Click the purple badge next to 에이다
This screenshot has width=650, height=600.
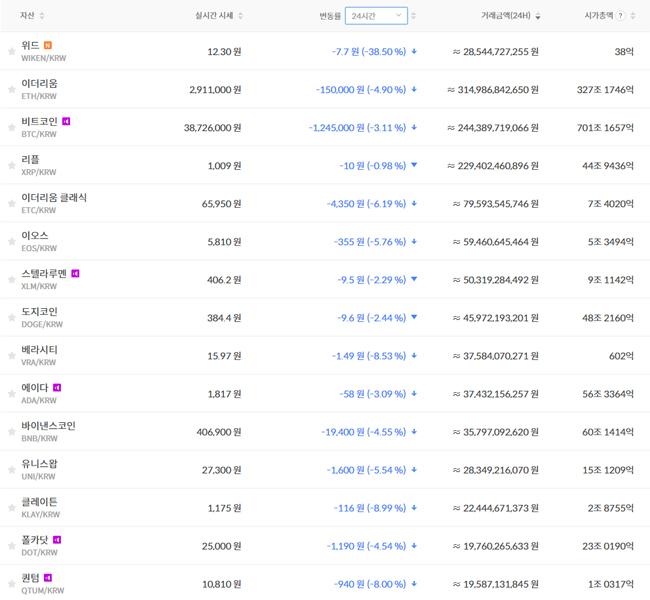(x=57, y=387)
